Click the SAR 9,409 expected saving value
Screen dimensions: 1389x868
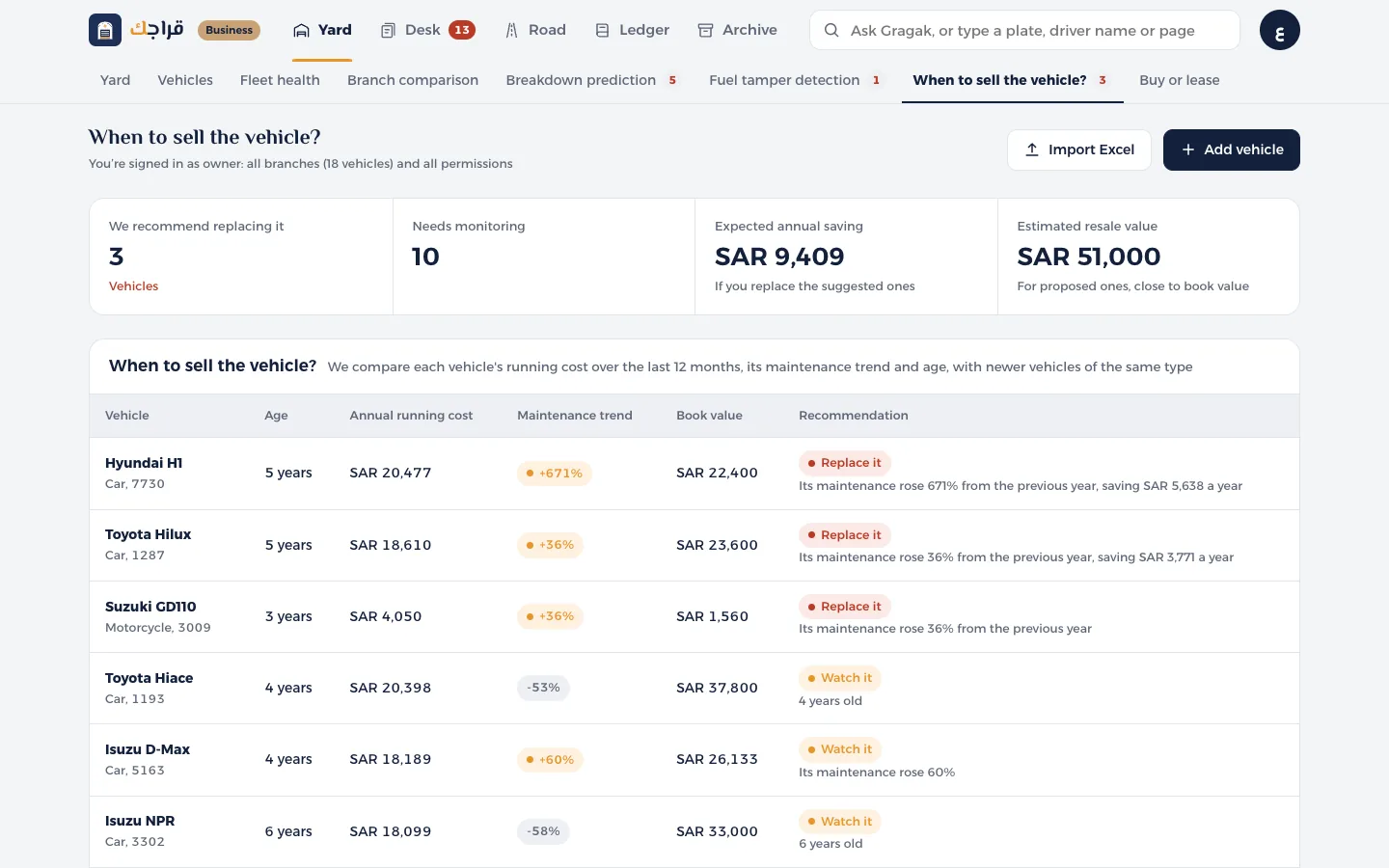click(x=779, y=257)
